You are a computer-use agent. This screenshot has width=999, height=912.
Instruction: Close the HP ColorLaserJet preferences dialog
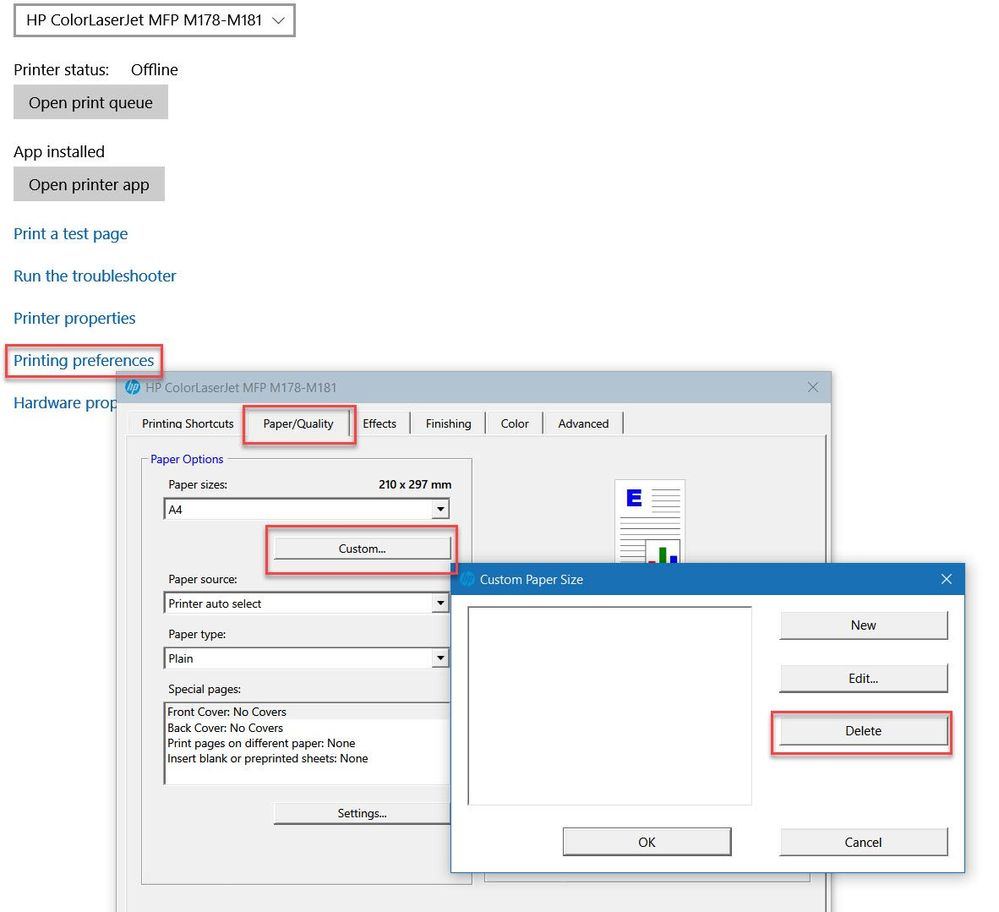point(812,387)
